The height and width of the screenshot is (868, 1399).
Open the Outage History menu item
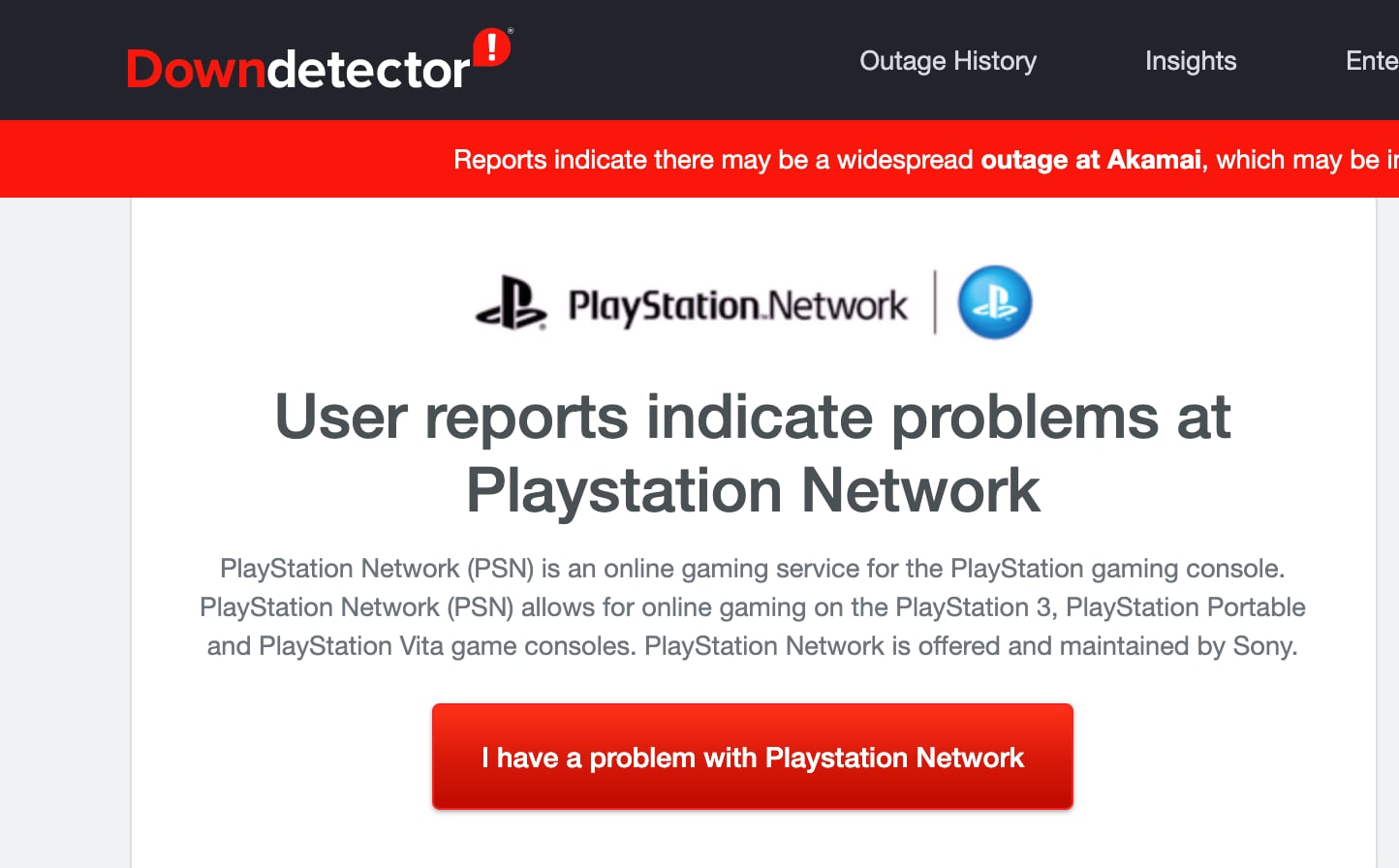[948, 61]
